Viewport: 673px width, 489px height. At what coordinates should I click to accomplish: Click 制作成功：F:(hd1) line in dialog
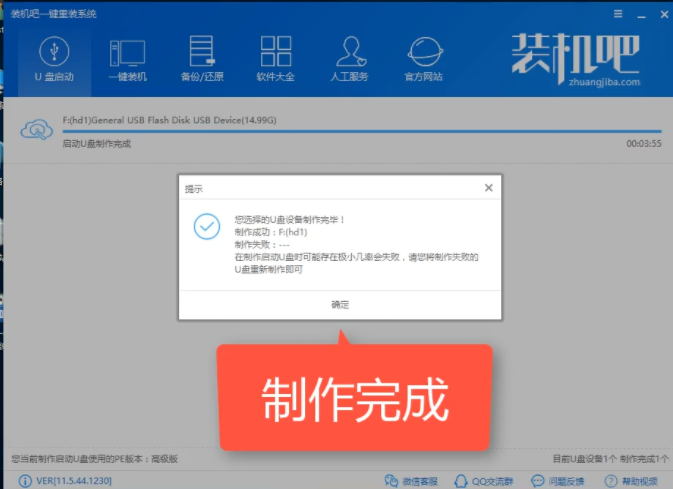click(x=271, y=232)
